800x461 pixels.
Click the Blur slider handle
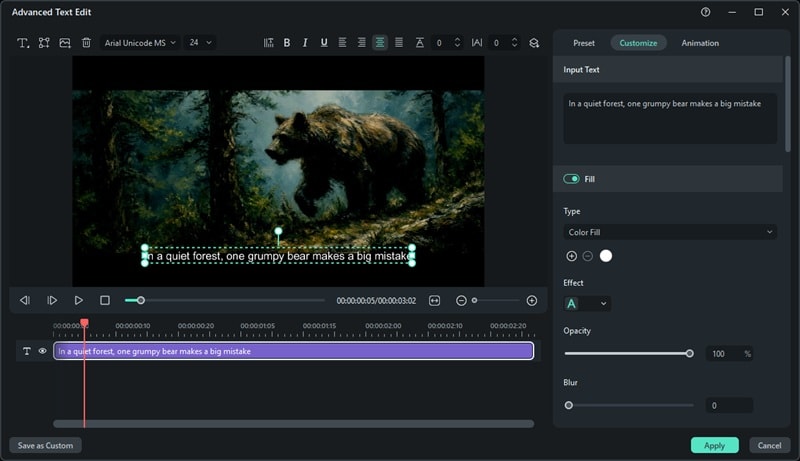(x=569, y=405)
